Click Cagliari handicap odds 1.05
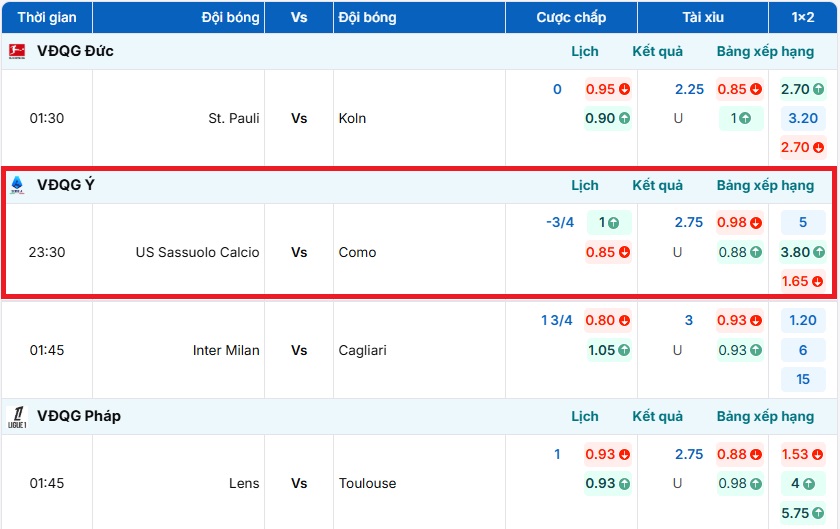The height and width of the screenshot is (529, 840). pyautogui.click(x=608, y=350)
